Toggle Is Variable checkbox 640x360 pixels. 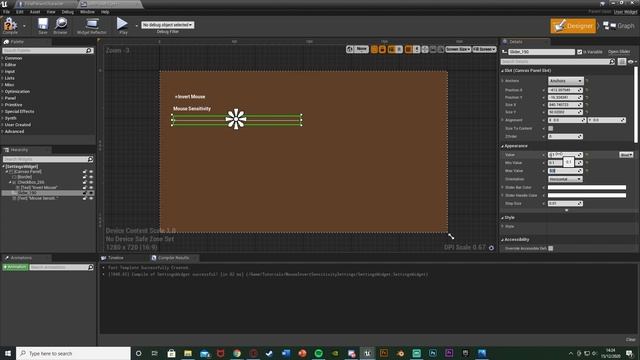(x=580, y=52)
